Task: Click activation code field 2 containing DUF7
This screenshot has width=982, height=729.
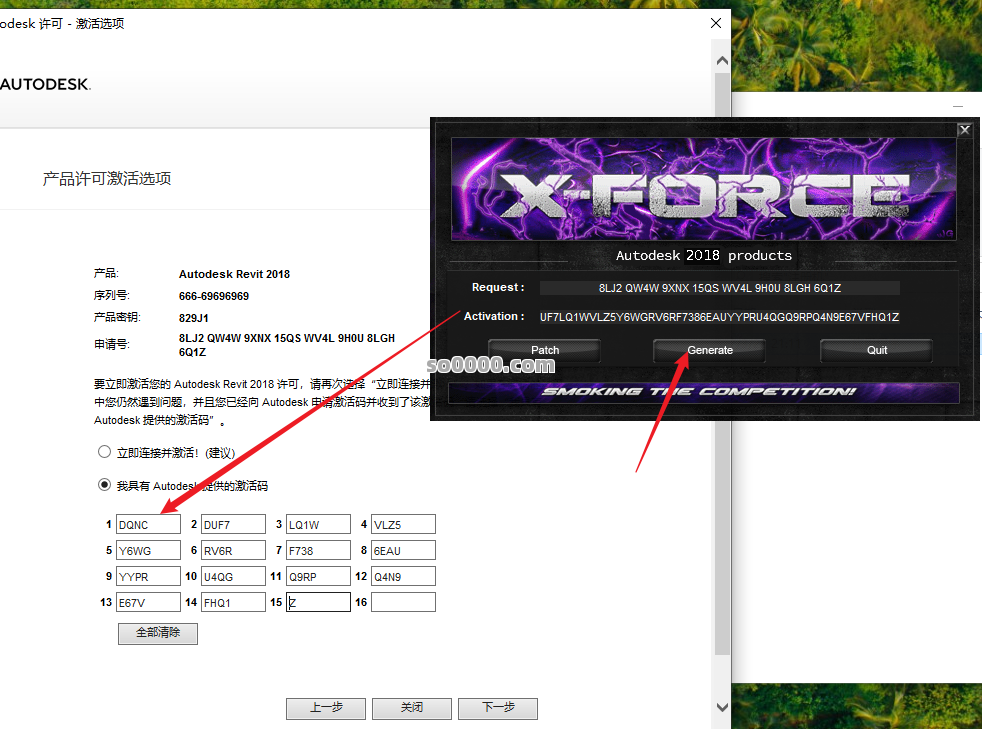Action: [234, 524]
